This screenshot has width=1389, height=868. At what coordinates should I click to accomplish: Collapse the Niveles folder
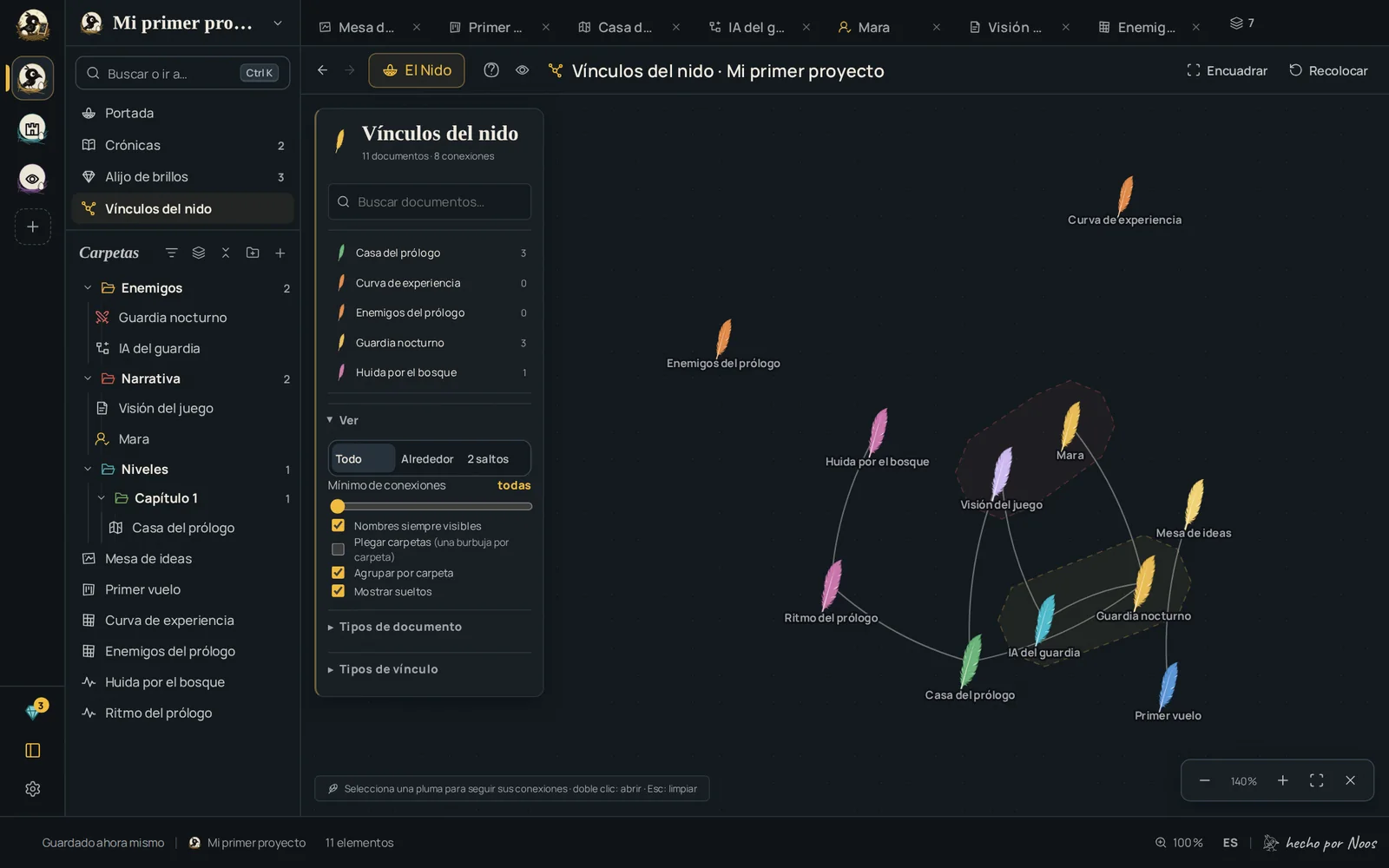point(87,469)
